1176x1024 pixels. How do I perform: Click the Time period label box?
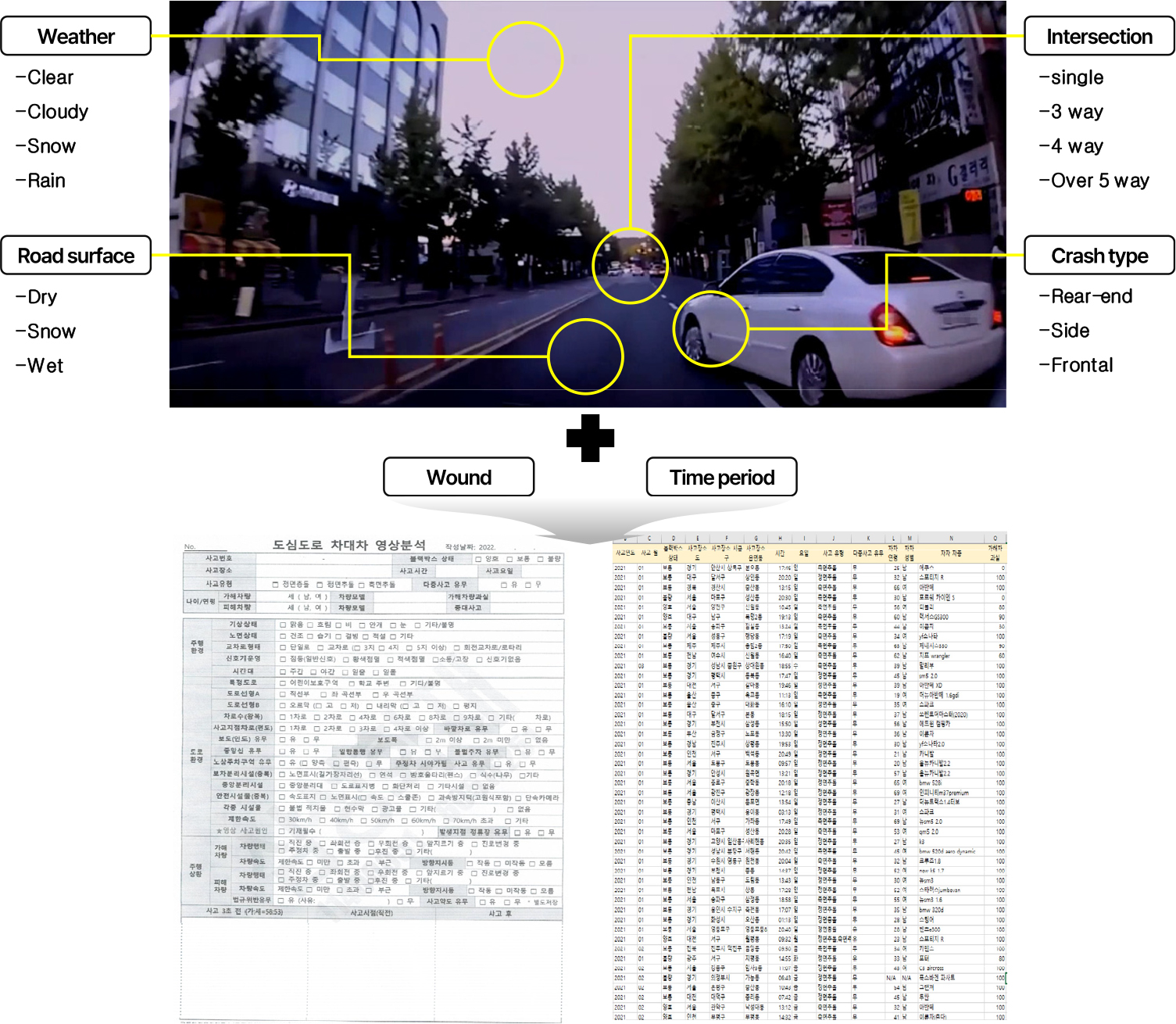click(x=721, y=477)
